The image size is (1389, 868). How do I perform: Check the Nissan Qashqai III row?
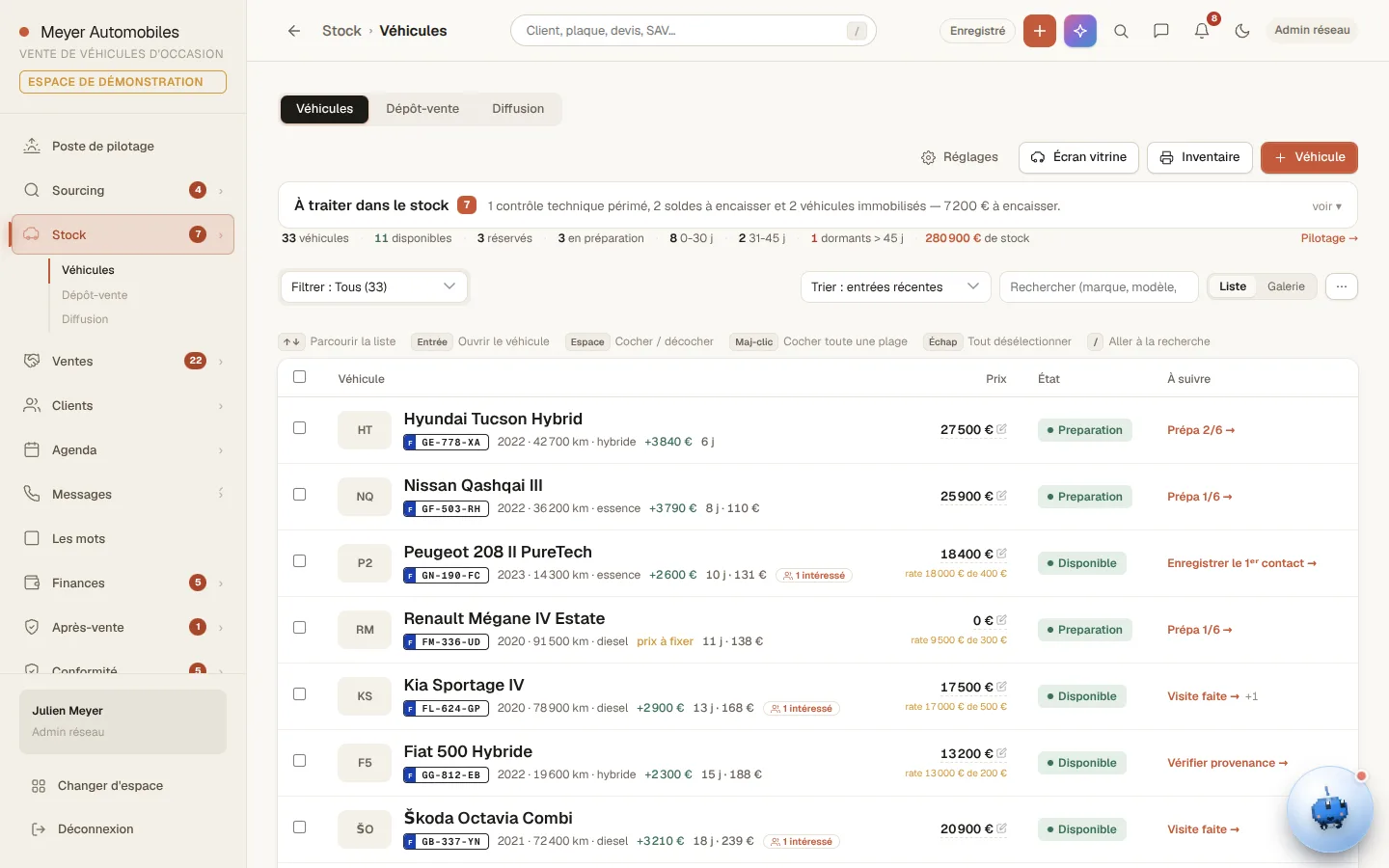(299, 495)
